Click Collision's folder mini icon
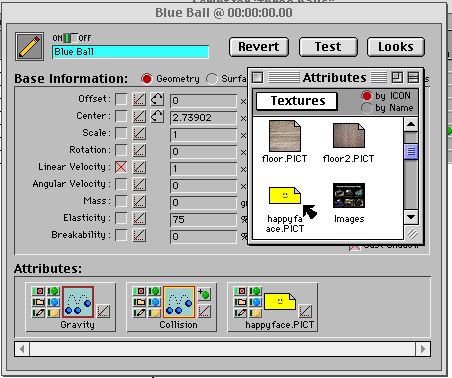The image size is (452, 378). tap(139, 302)
